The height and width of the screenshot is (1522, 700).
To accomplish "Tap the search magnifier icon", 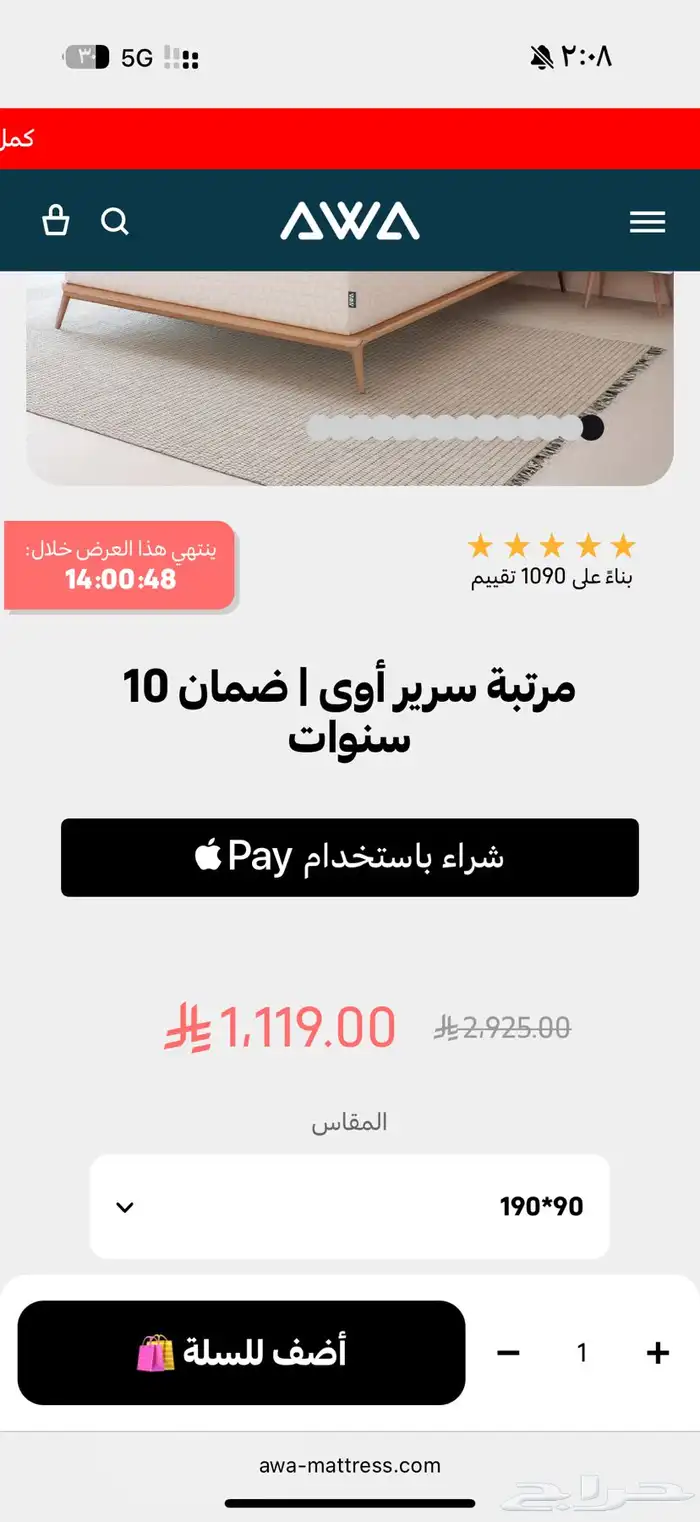I will [116, 221].
